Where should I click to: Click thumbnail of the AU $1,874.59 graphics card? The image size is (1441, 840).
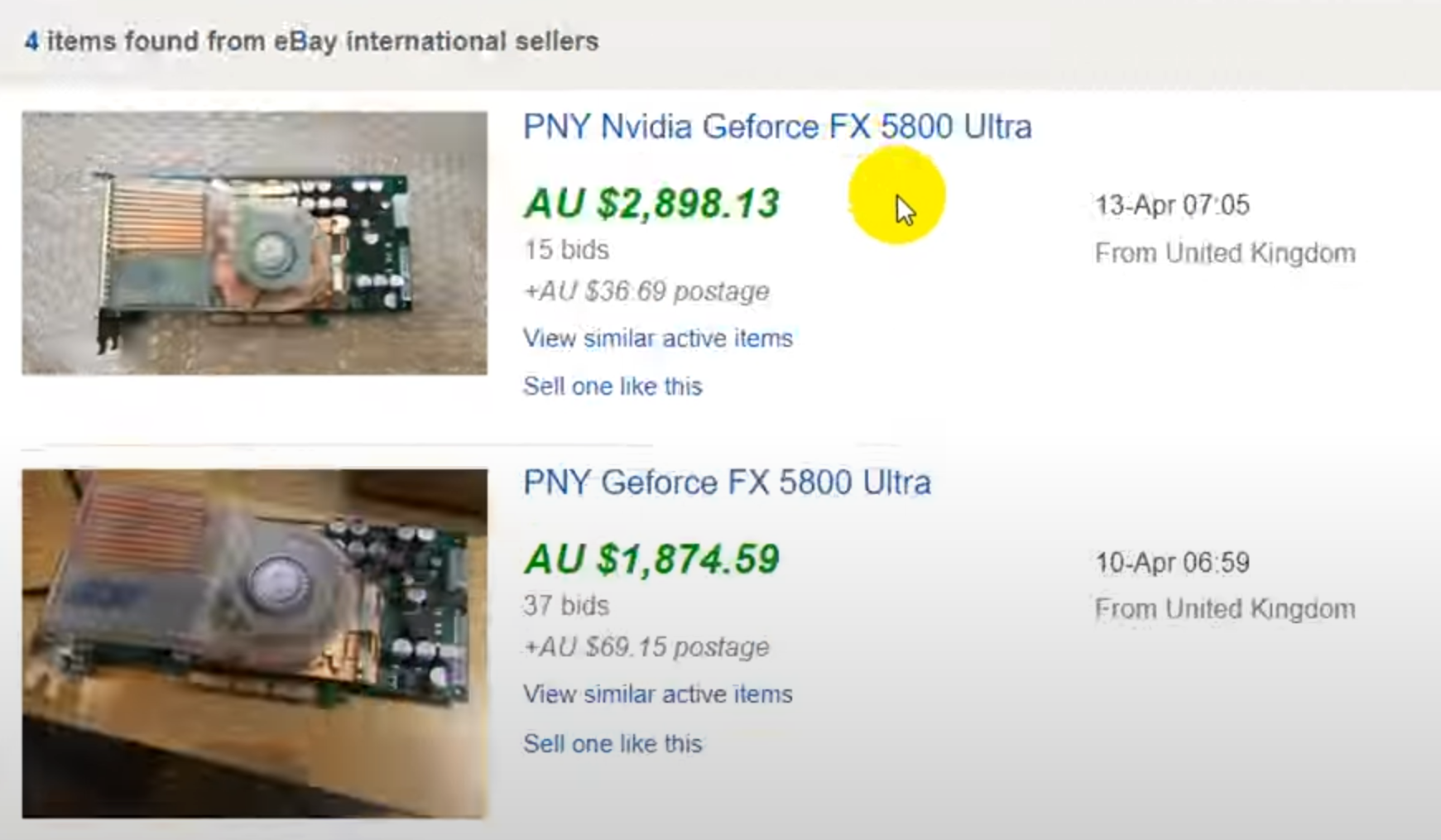click(255, 644)
